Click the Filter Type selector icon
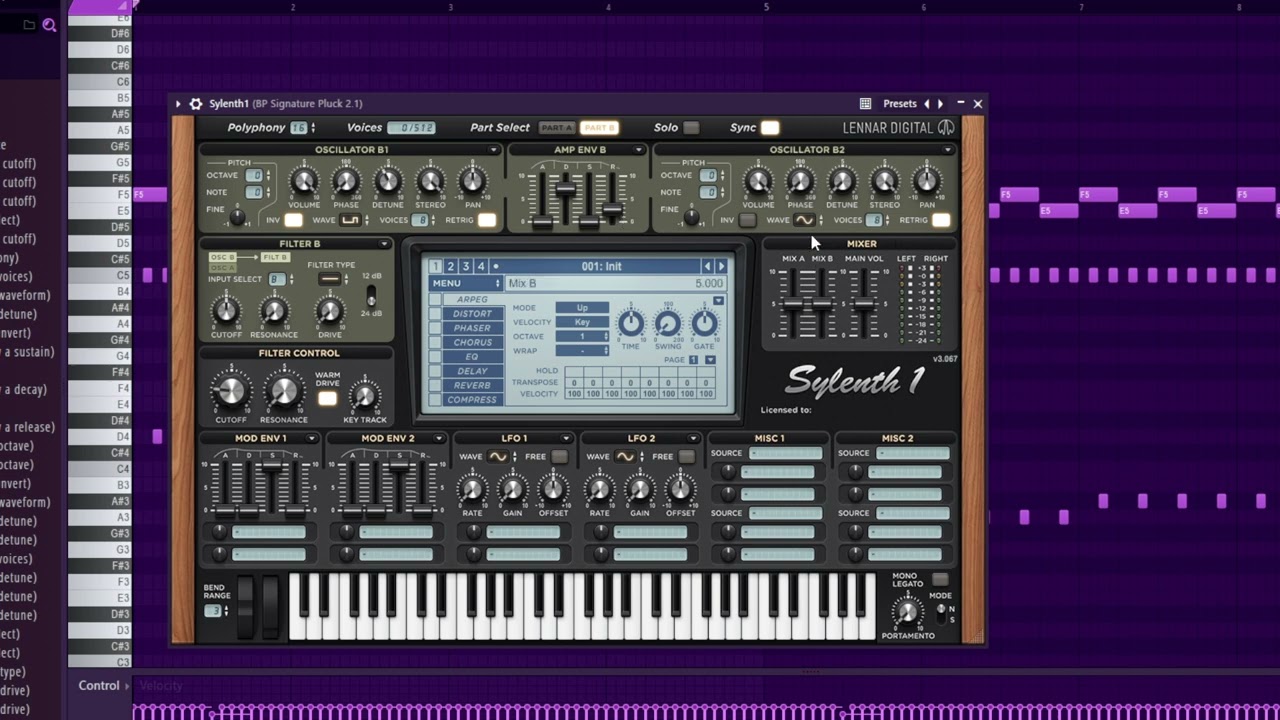 point(329,279)
